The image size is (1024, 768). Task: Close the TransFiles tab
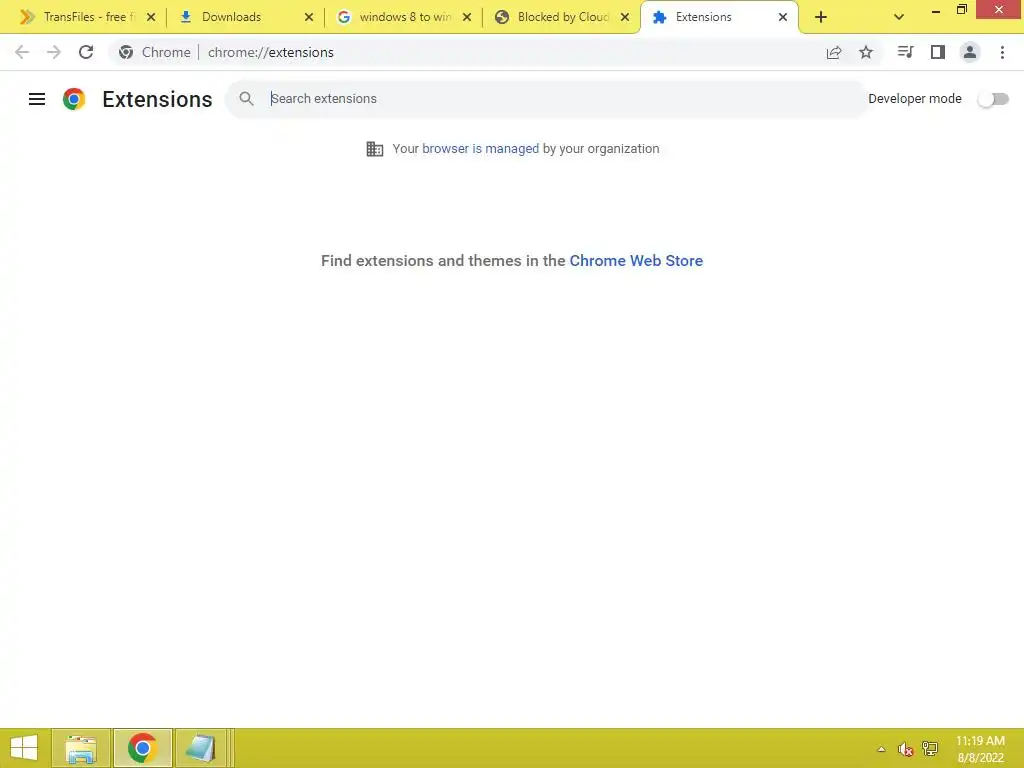tap(151, 17)
